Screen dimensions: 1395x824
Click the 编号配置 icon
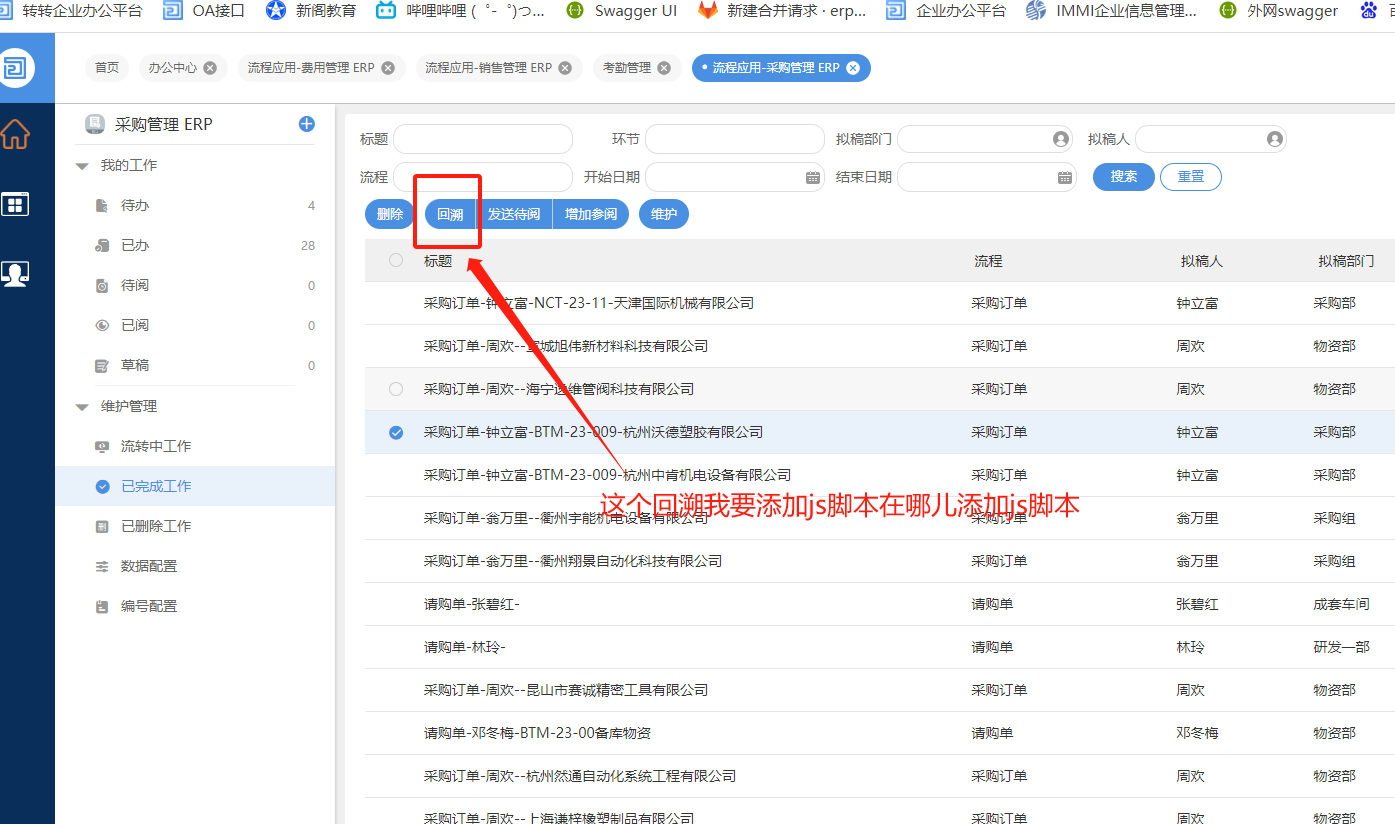(101, 606)
